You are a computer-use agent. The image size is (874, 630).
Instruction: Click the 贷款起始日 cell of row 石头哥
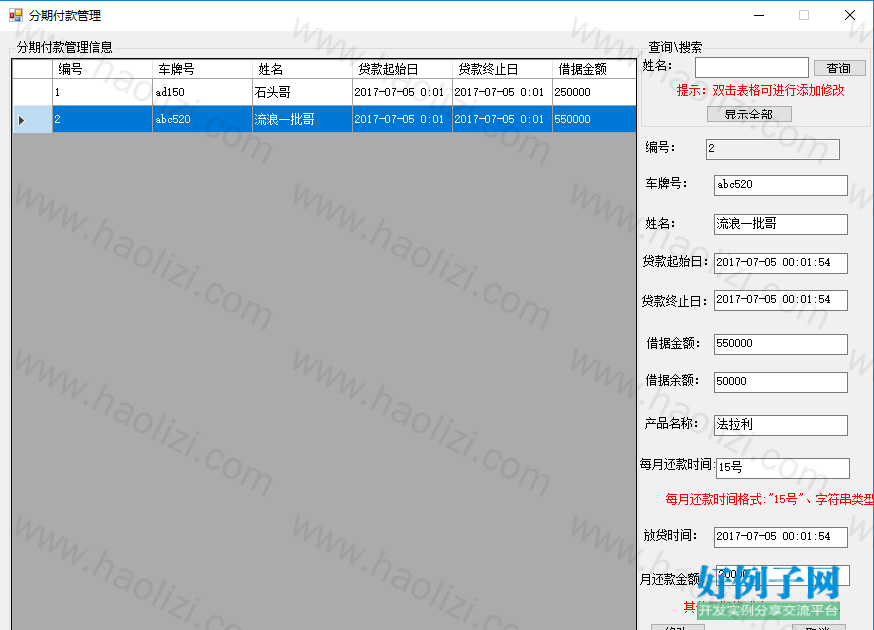point(402,92)
